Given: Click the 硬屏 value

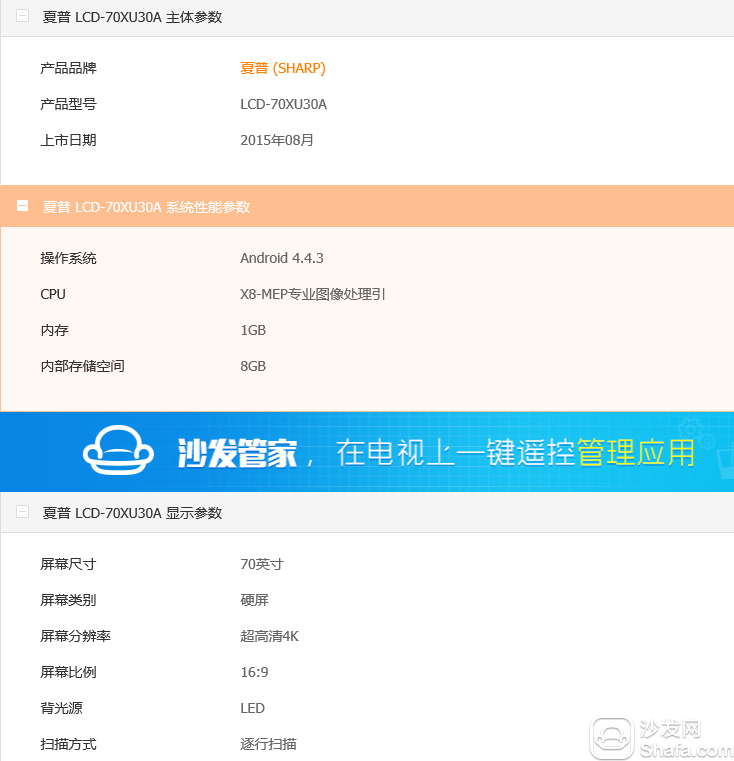Looking at the screenshot, I should click(x=254, y=600).
